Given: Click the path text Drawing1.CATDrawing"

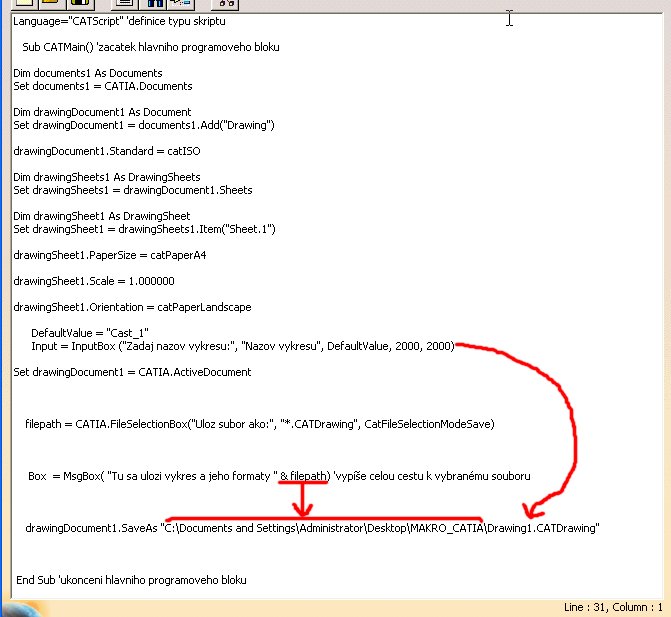Looking at the screenshot, I should coord(543,528).
